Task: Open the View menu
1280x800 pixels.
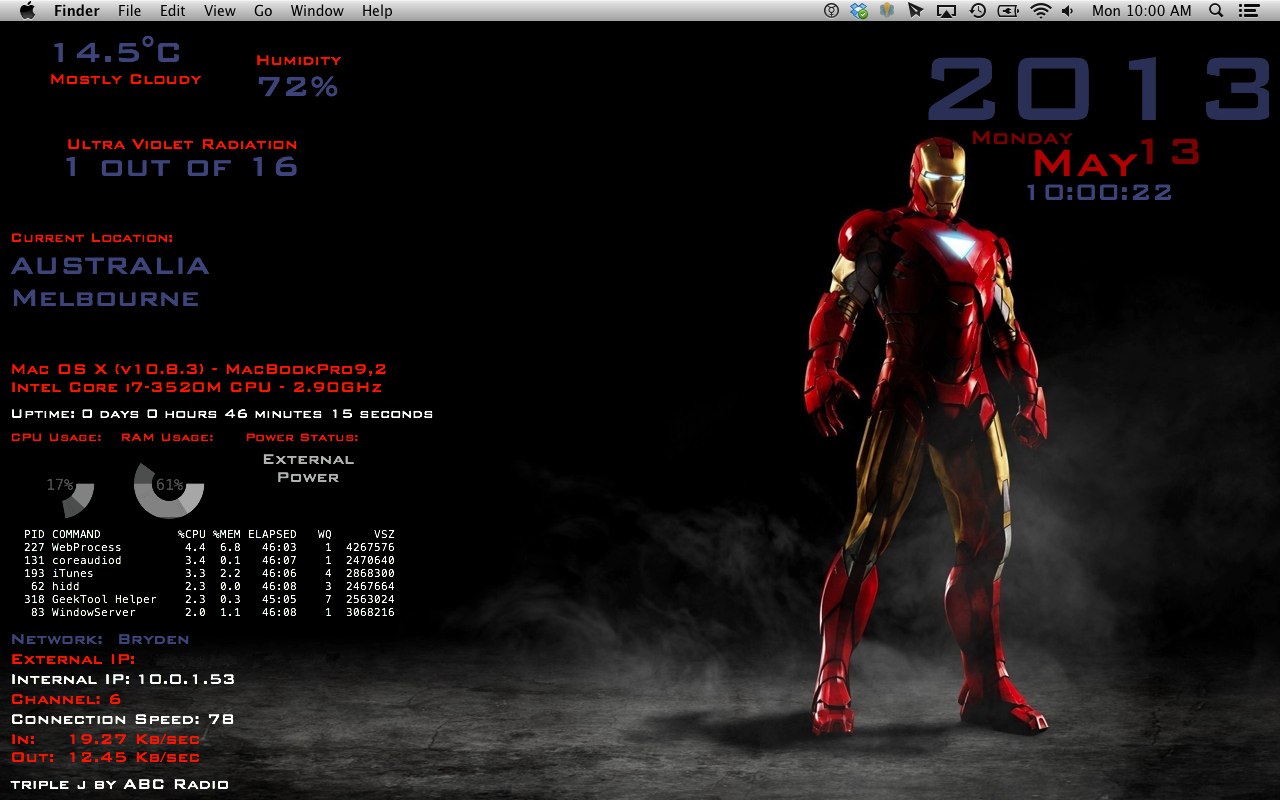Action: [x=219, y=11]
